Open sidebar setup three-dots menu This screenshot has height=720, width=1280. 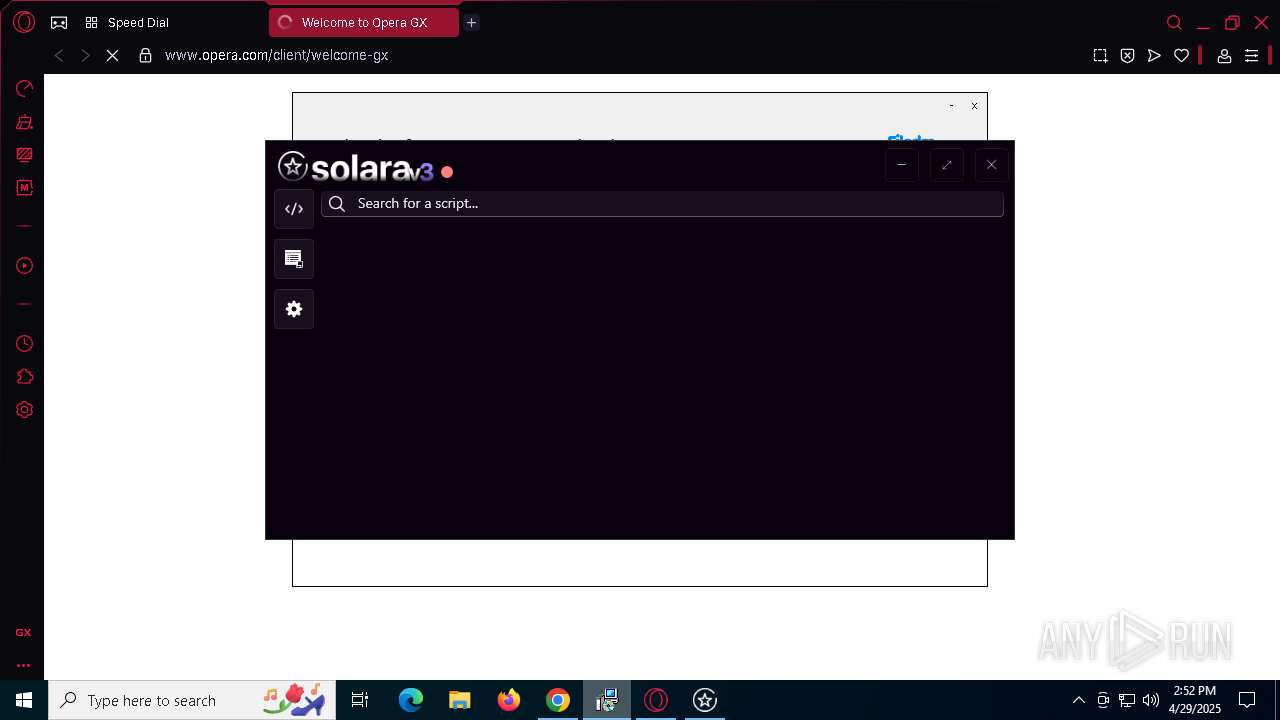[23, 665]
